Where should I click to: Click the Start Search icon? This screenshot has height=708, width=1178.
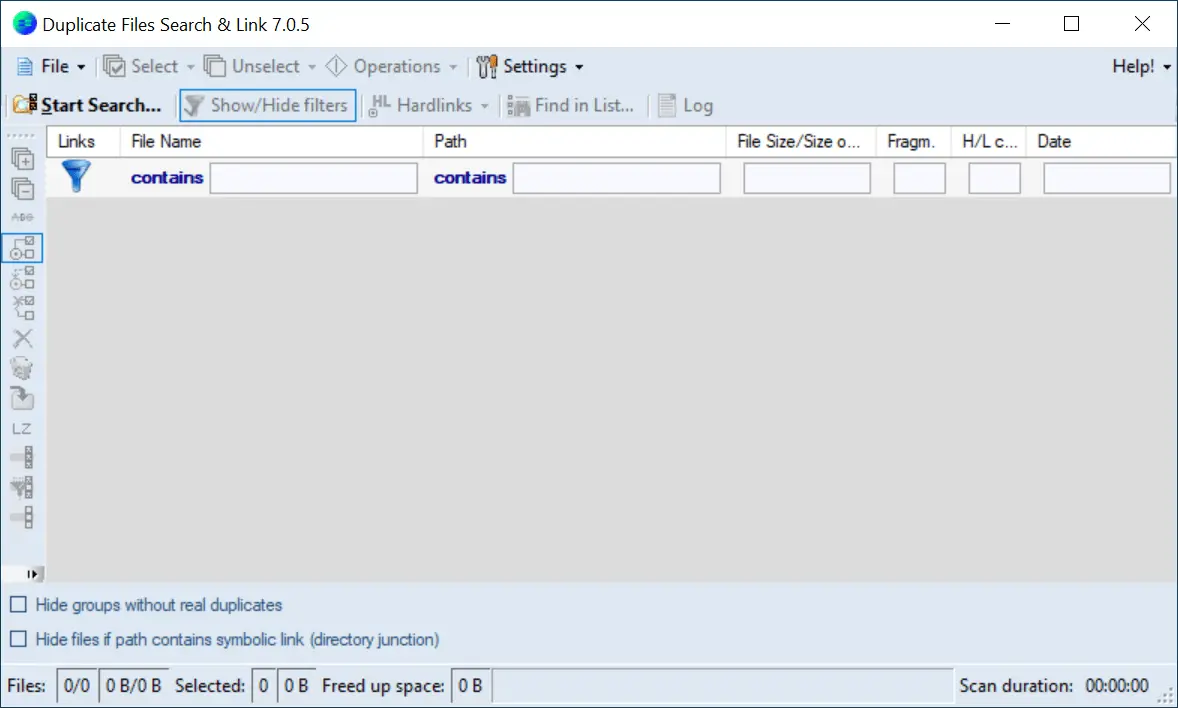point(25,104)
